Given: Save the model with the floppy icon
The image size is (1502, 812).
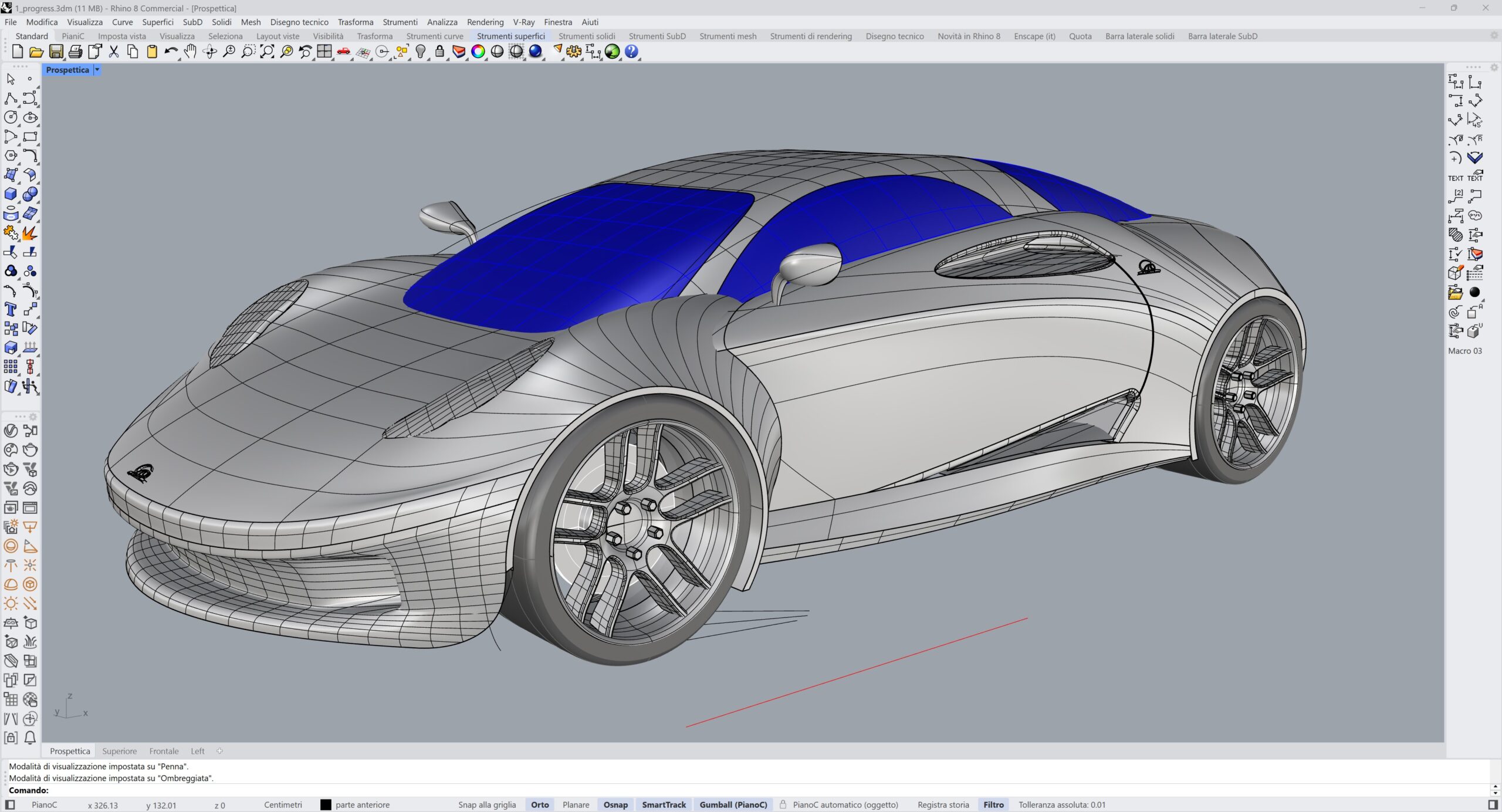Looking at the screenshot, I should pos(56,52).
